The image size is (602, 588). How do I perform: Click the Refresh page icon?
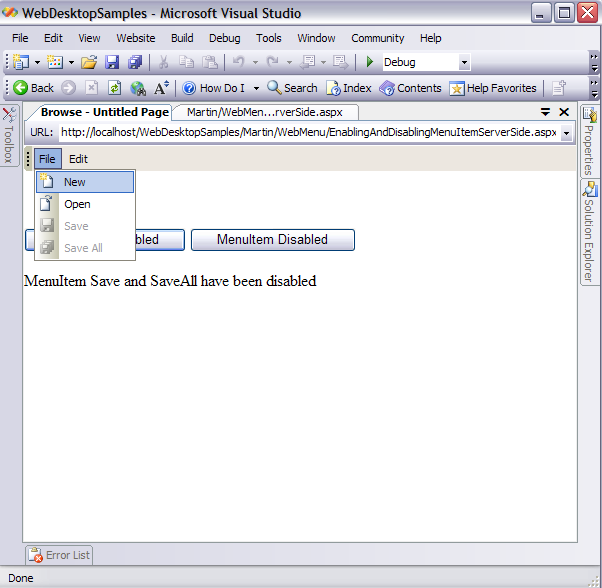(x=114, y=88)
